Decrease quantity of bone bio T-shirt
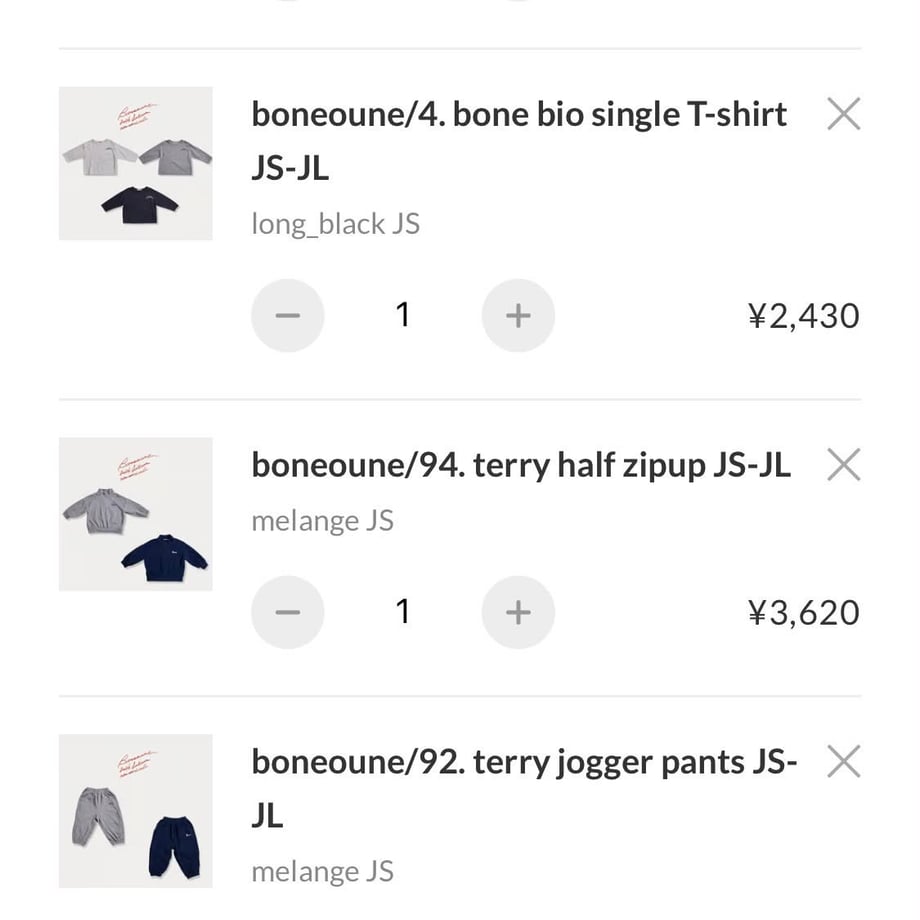 pos(288,316)
